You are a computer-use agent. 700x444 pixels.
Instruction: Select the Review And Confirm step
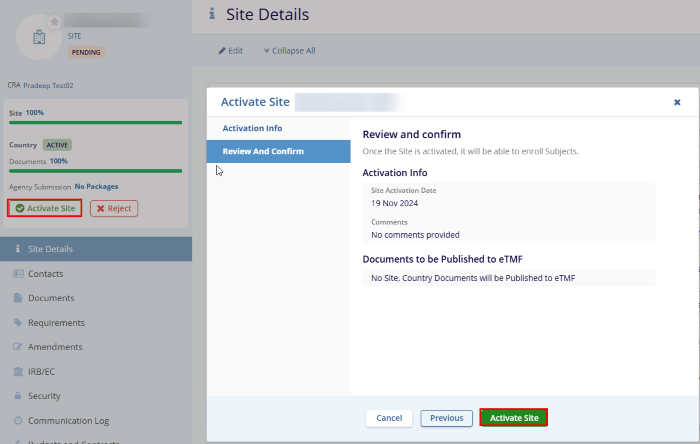[263, 151]
